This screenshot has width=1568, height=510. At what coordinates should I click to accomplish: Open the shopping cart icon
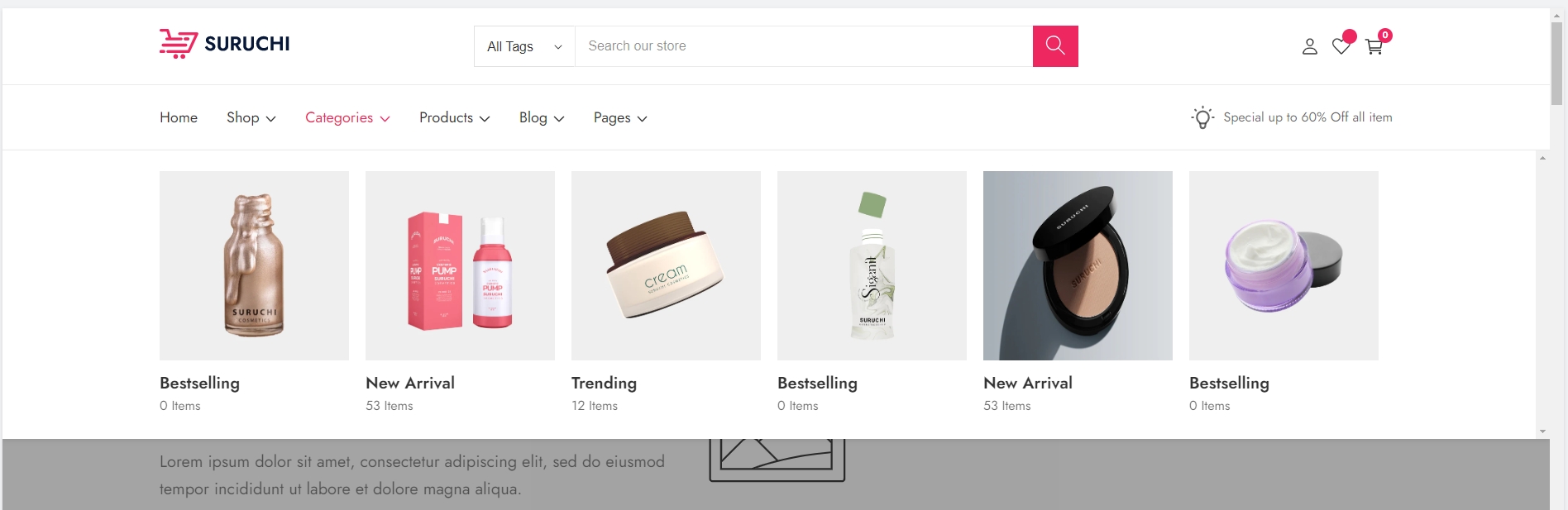pos(1374,47)
